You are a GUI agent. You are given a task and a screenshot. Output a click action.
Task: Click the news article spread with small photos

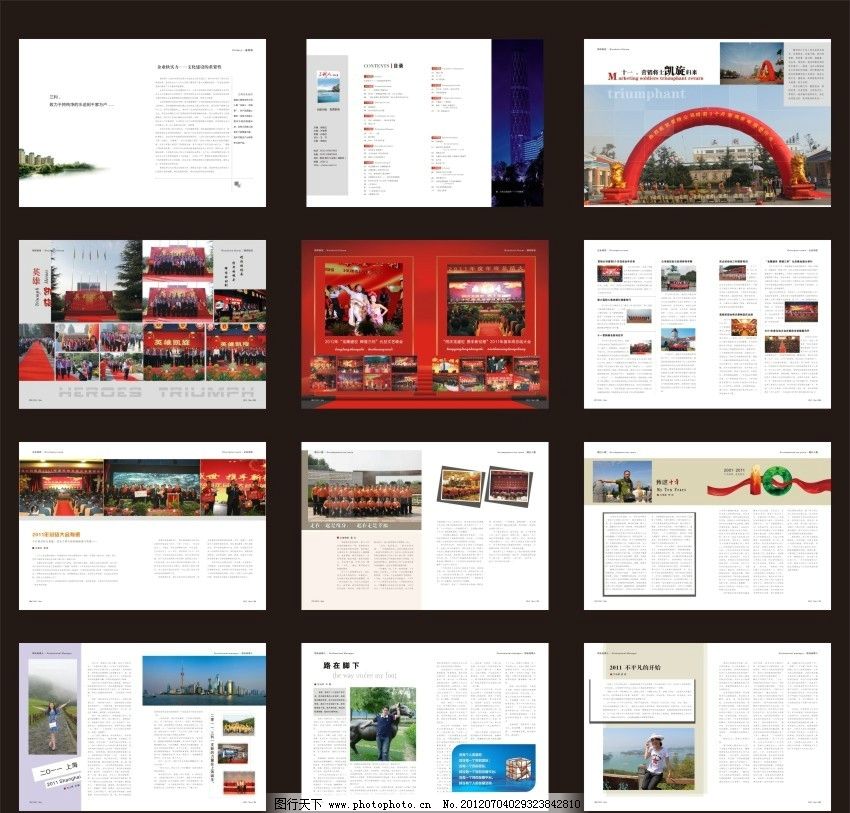tap(707, 323)
